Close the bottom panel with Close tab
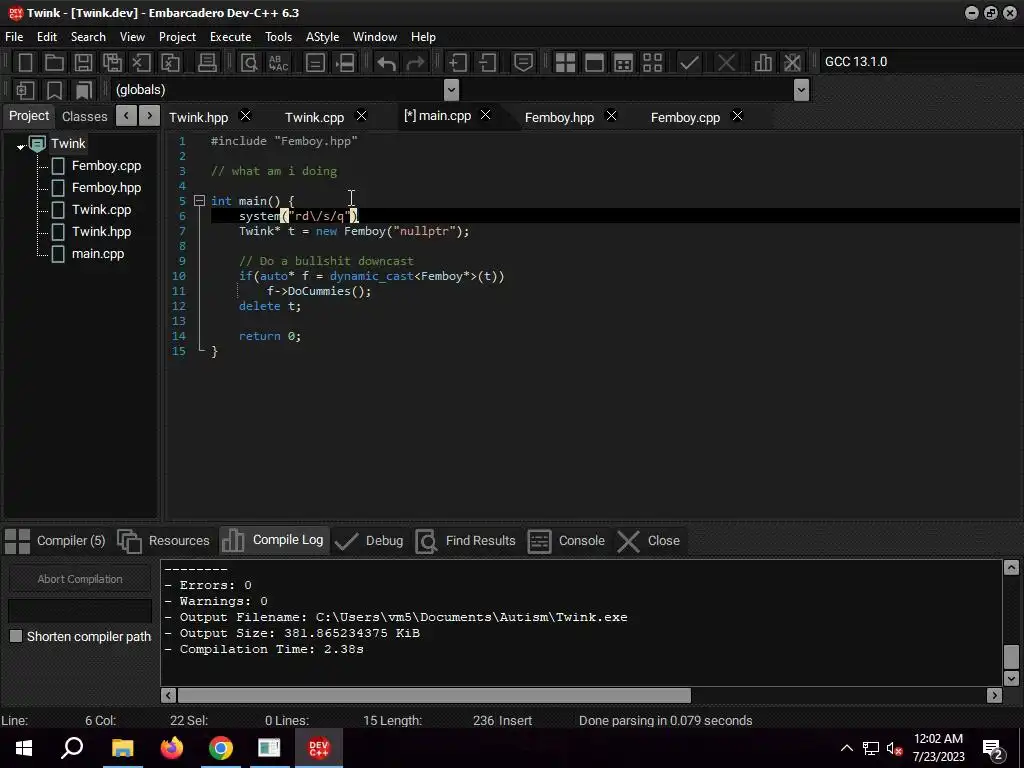Image resolution: width=1024 pixels, height=768 pixels. tap(649, 541)
